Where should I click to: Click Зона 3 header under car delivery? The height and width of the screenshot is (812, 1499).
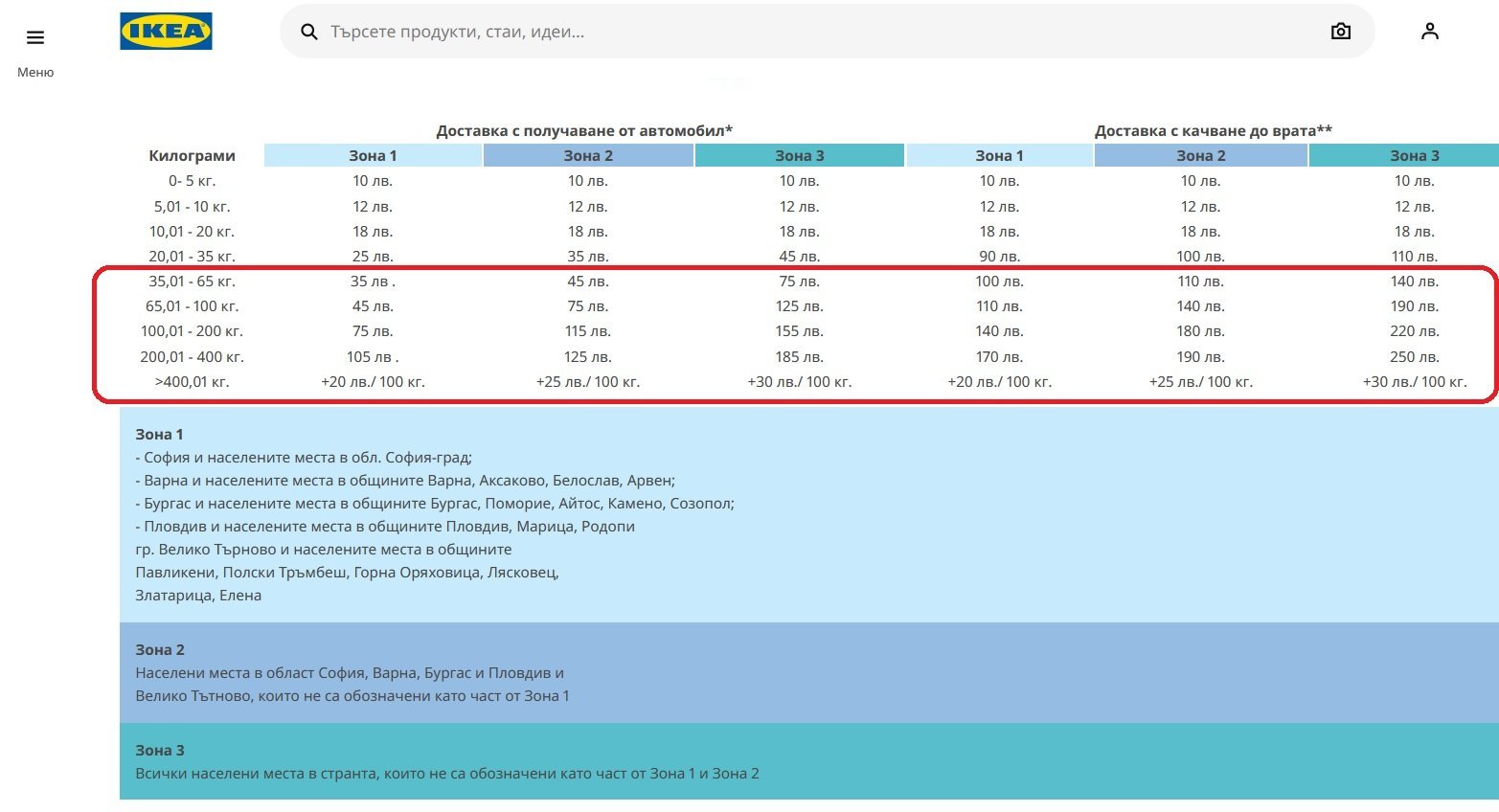[x=799, y=155]
